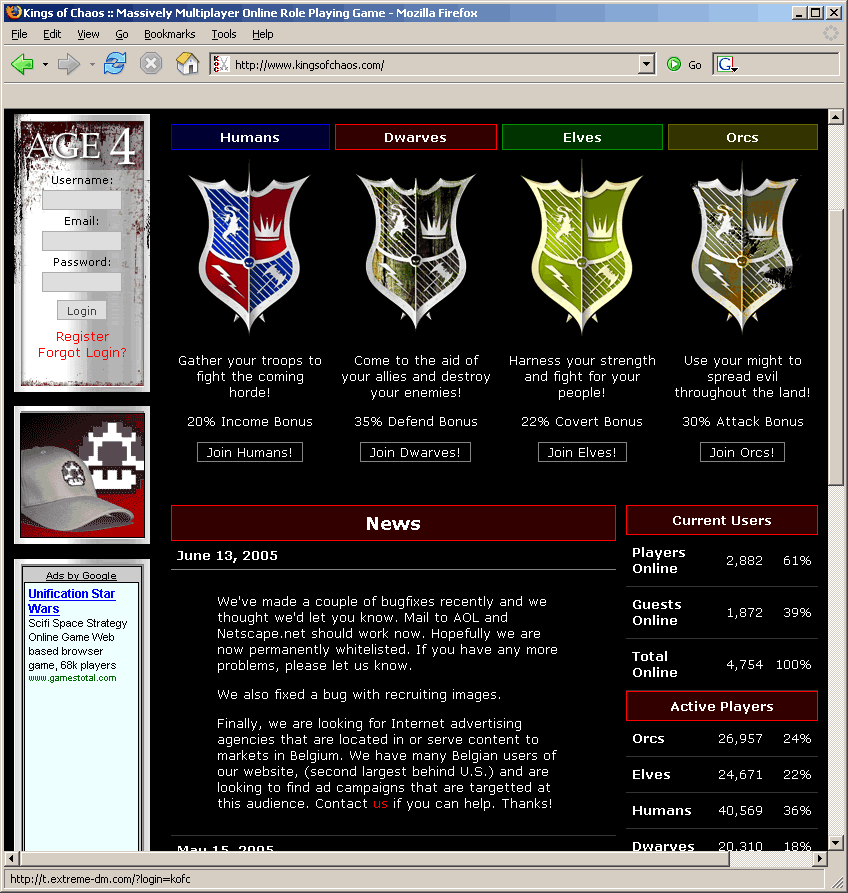Screen dimensions: 848x893
Task: Click the browser Back arrow button
Action: [x=22, y=65]
